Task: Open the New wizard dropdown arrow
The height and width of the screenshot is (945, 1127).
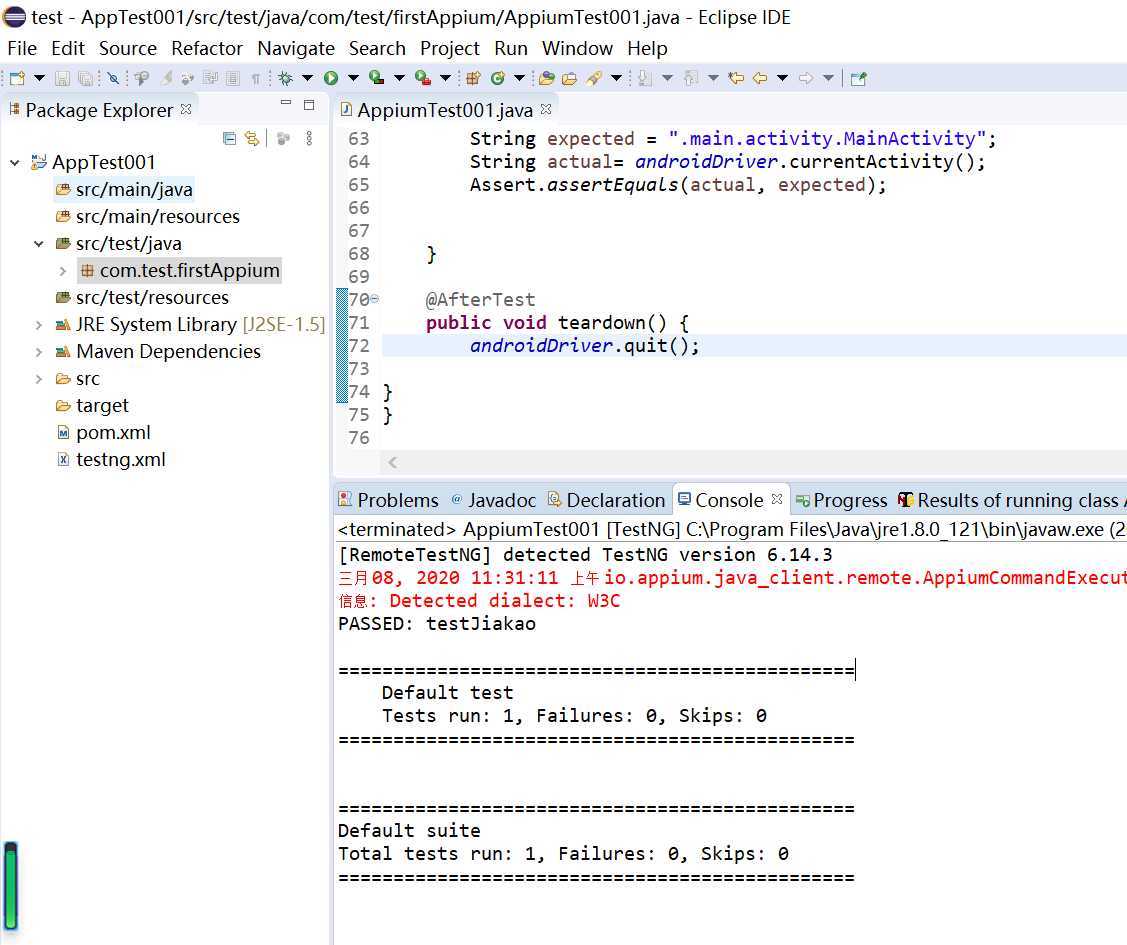Action: 40,78
